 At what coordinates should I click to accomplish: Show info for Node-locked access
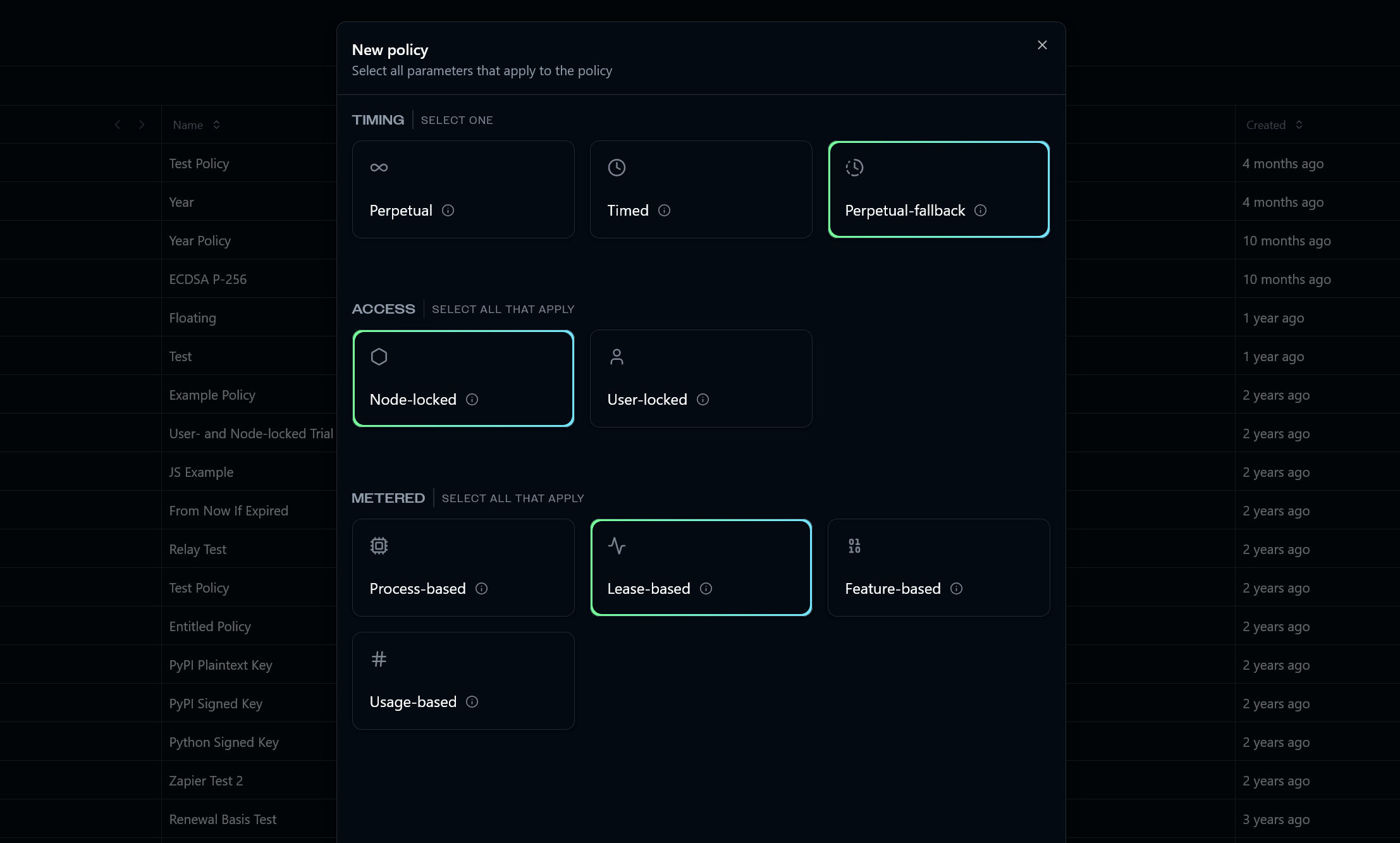pyautogui.click(x=472, y=400)
